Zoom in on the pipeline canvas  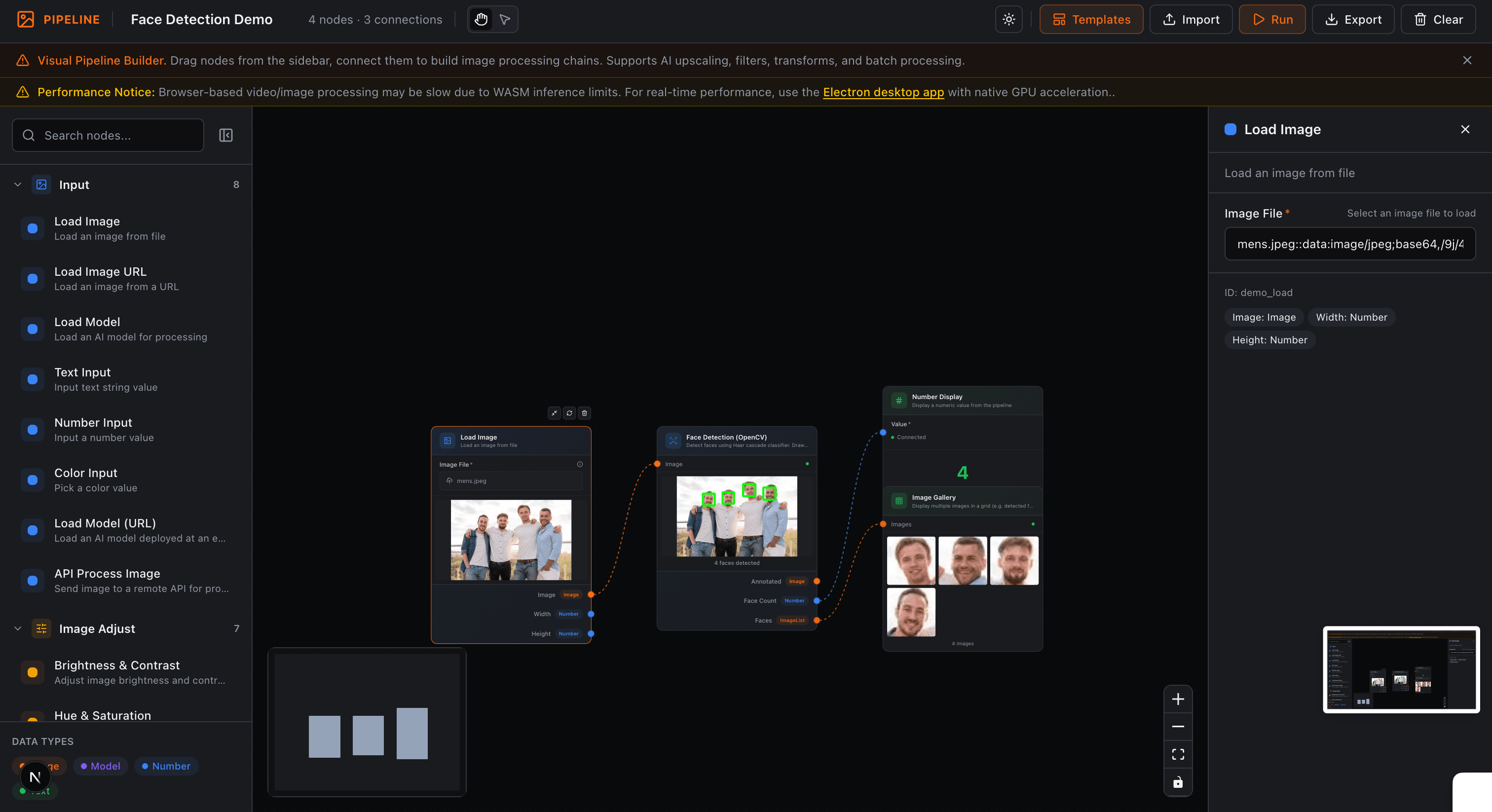[x=1178, y=699]
